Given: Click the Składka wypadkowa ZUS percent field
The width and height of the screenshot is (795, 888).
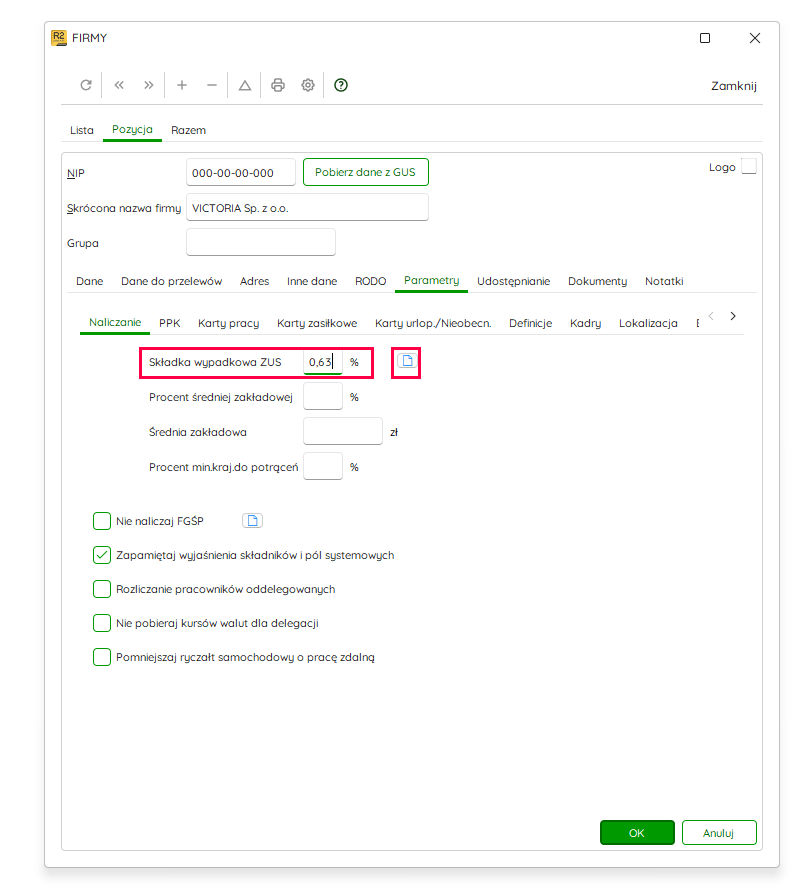Looking at the screenshot, I should 323,361.
